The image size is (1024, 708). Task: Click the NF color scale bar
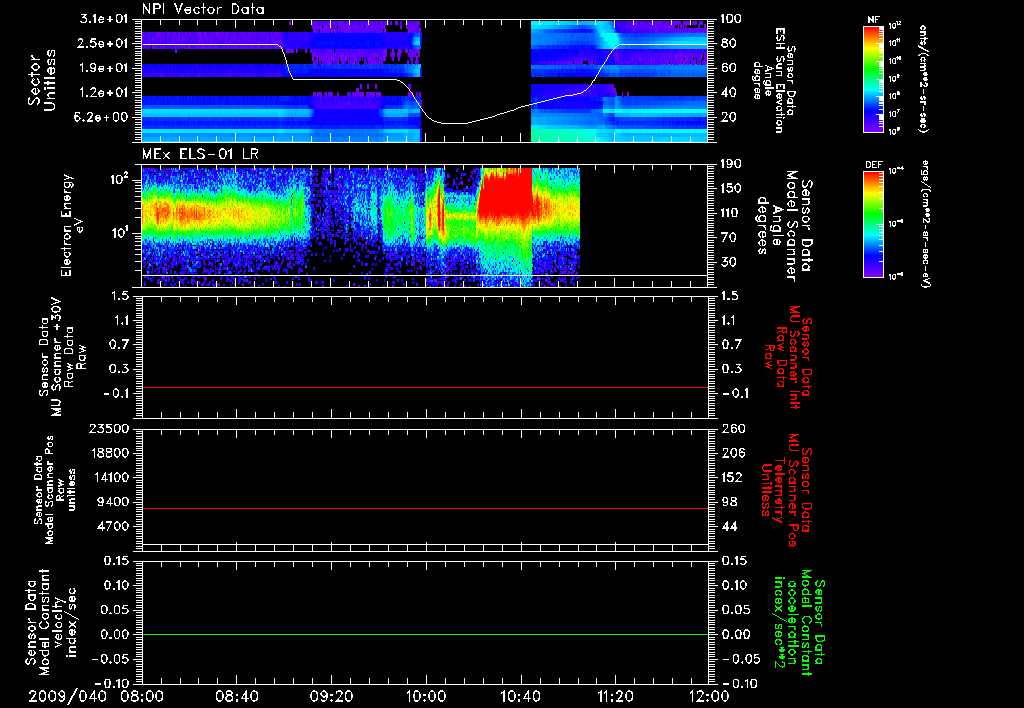(x=873, y=78)
